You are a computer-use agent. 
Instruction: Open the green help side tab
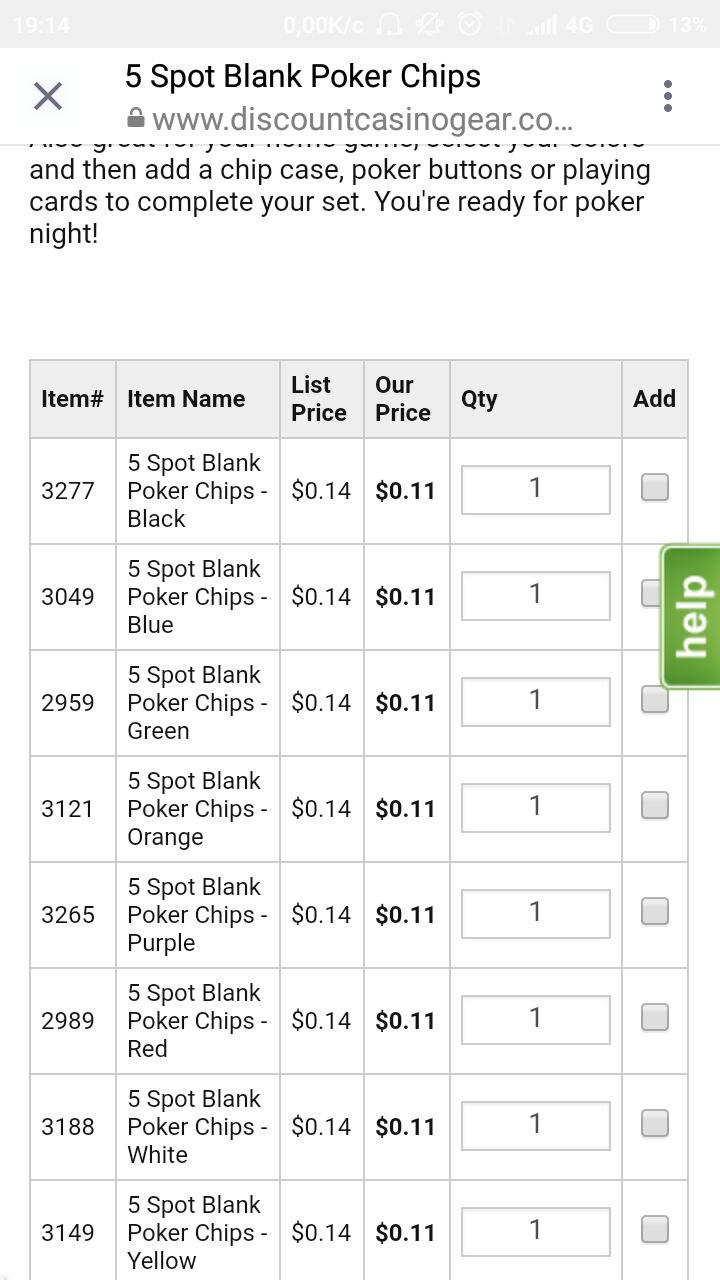[x=691, y=616]
